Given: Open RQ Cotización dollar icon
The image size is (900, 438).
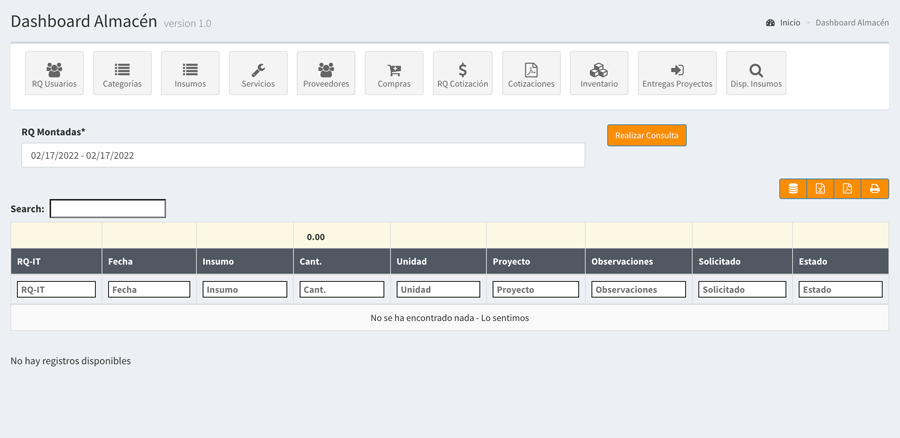Looking at the screenshot, I should point(462,74).
